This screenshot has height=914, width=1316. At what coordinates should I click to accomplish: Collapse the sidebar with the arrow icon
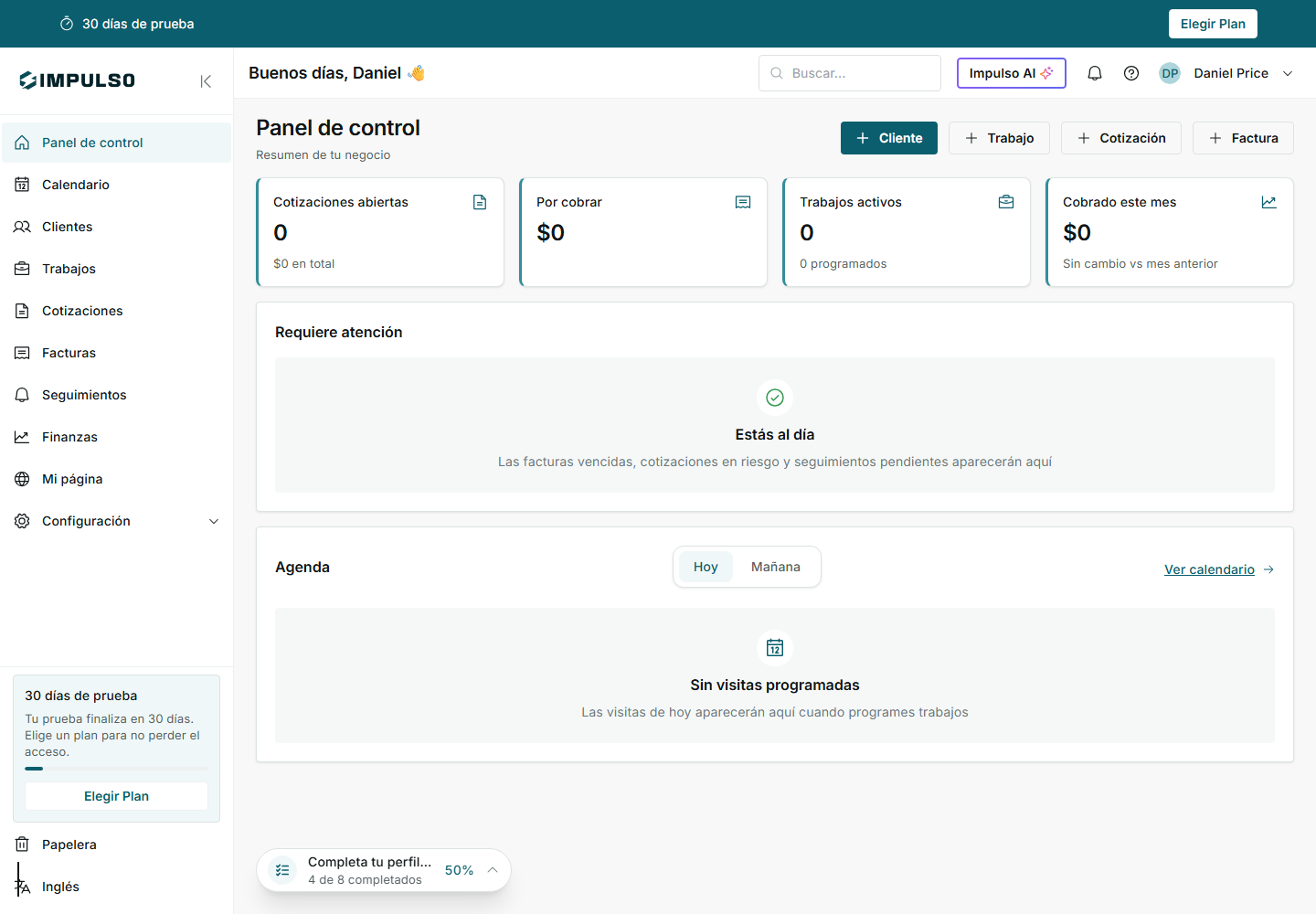point(206,81)
